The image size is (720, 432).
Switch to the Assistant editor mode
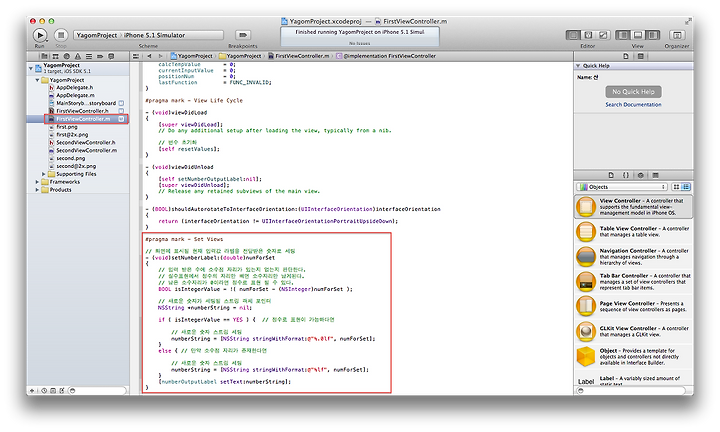pyautogui.click(x=588, y=35)
